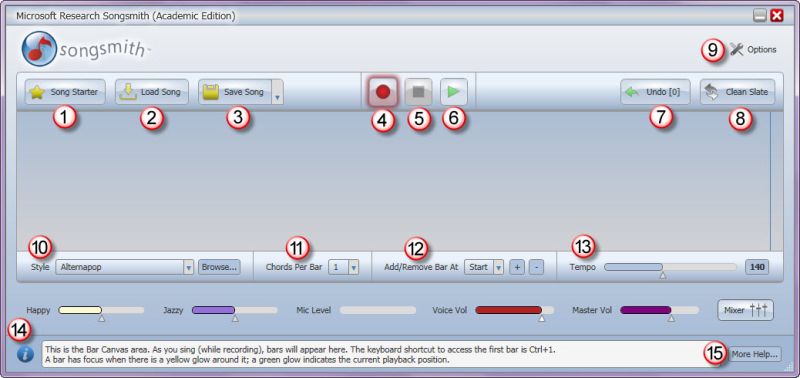Minimize the Songsmith window
This screenshot has width=800, height=378.
(x=760, y=16)
